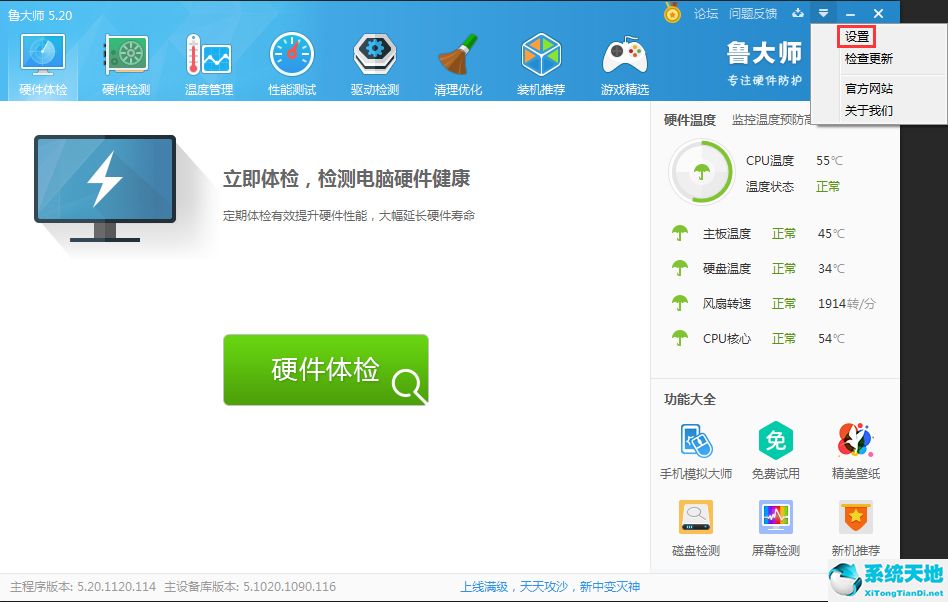Screen dimensions: 948x602
Task: Open 游戏精选 section
Action: click(624, 60)
